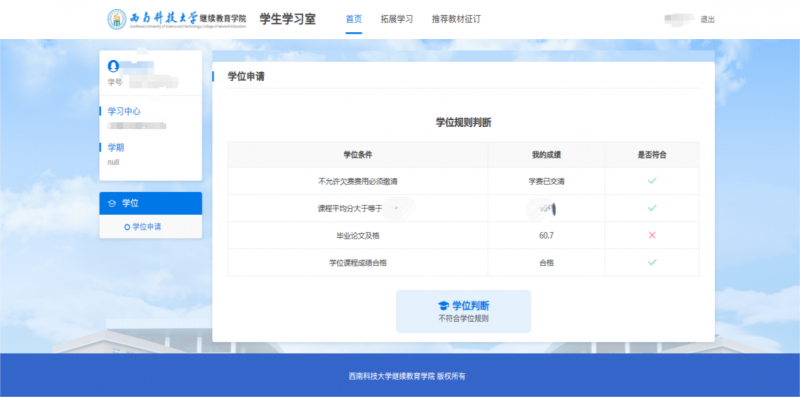Image resolution: width=800 pixels, height=397 pixels.
Task: Click the 我的成绩 column header
Action: click(546, 155)
